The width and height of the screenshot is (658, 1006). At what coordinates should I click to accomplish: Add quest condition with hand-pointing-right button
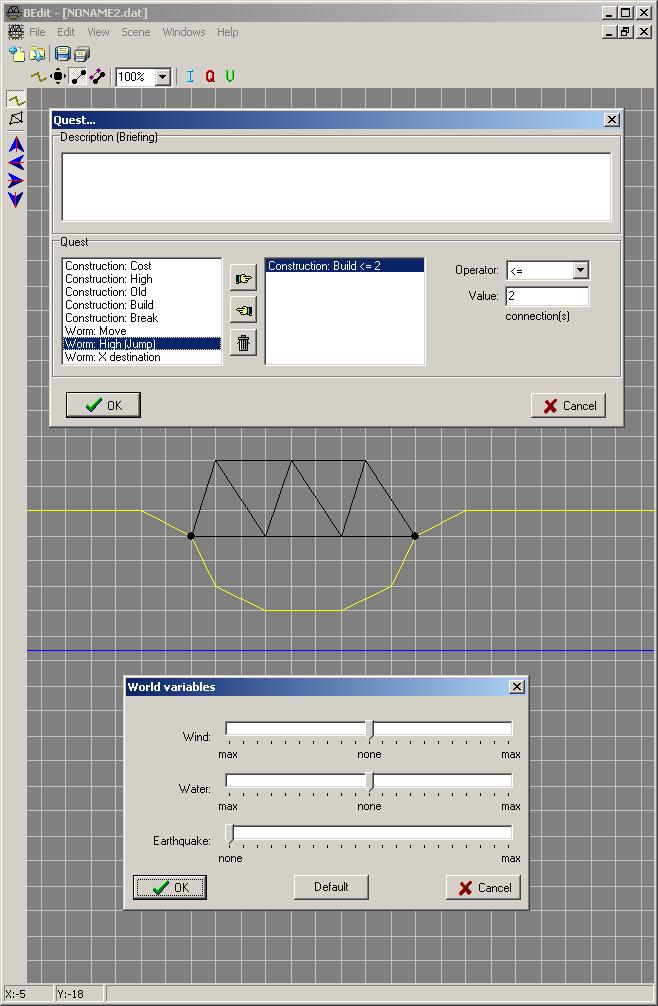coord(244,278)
